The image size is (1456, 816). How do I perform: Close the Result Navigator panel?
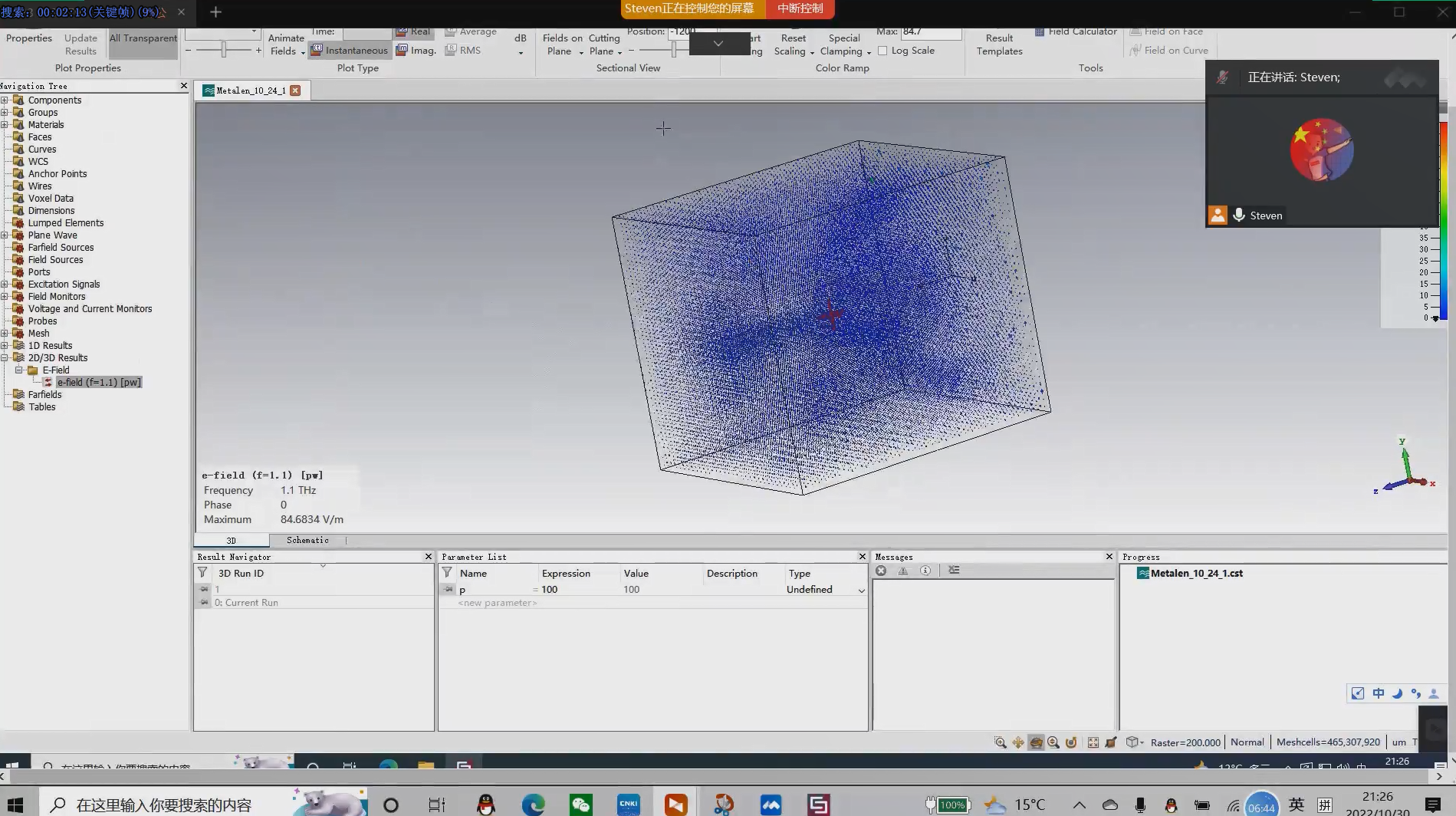pyautogui.click(x=429, y=557)
